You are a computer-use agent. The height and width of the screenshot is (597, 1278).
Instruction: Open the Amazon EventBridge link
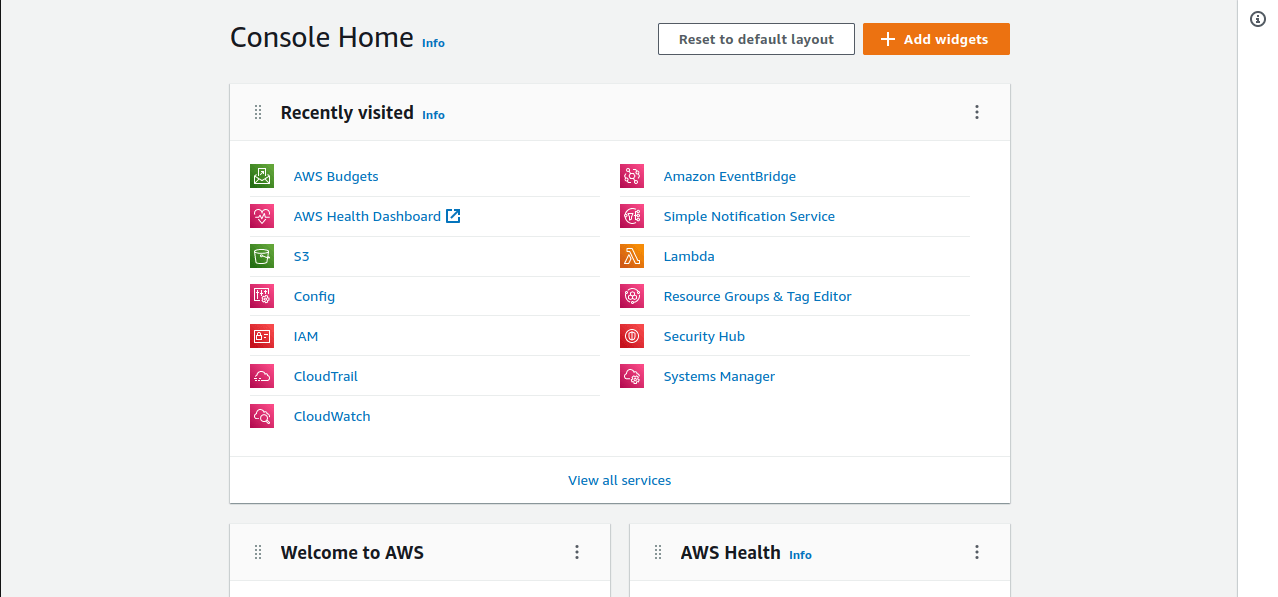[730, 176]
